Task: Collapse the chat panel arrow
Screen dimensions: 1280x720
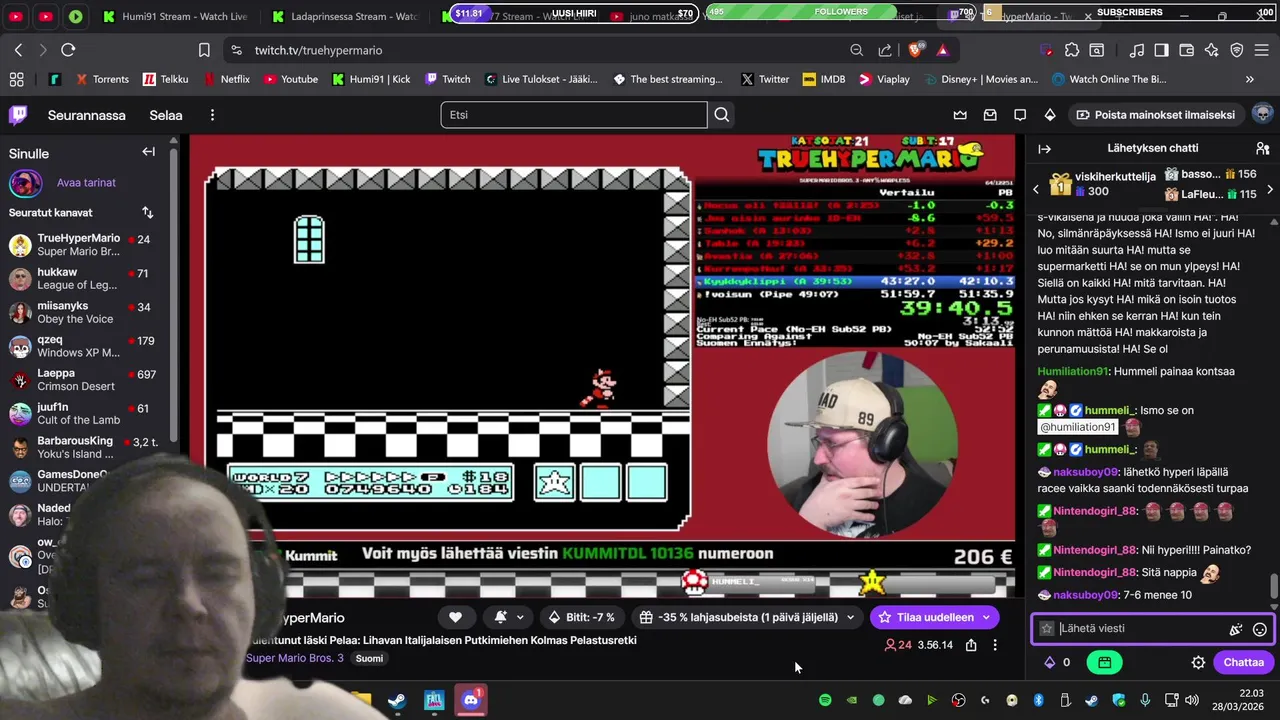Action: (x=1045, y=149)
